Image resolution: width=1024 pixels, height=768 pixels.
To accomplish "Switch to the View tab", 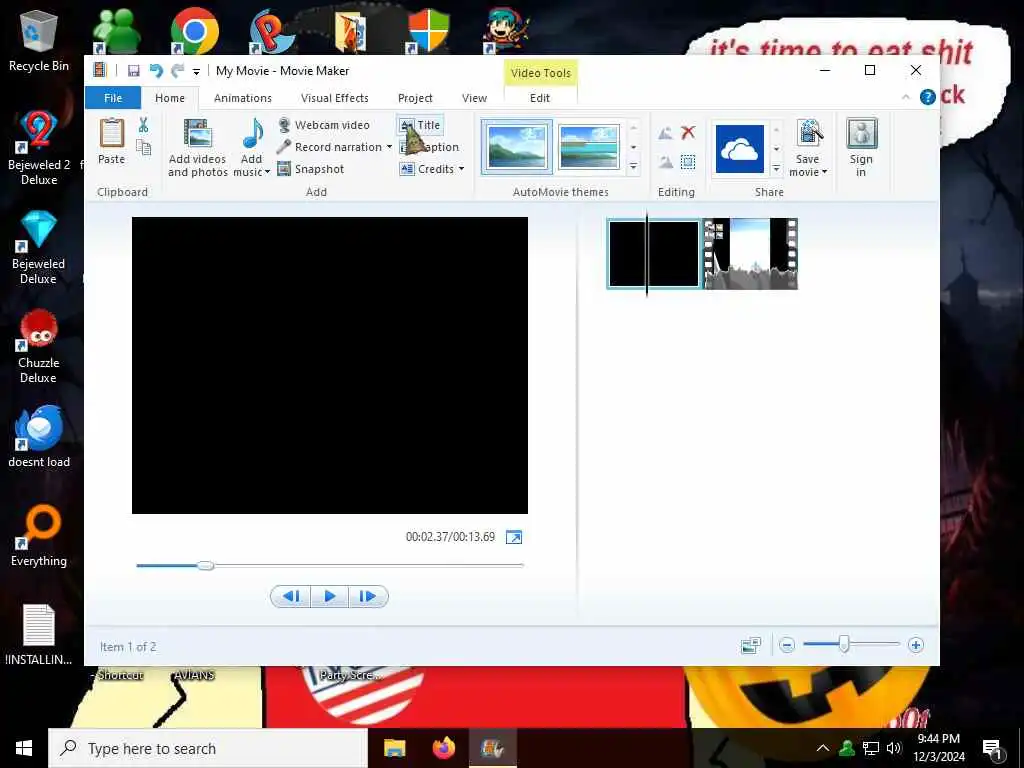I will point(474,98).
